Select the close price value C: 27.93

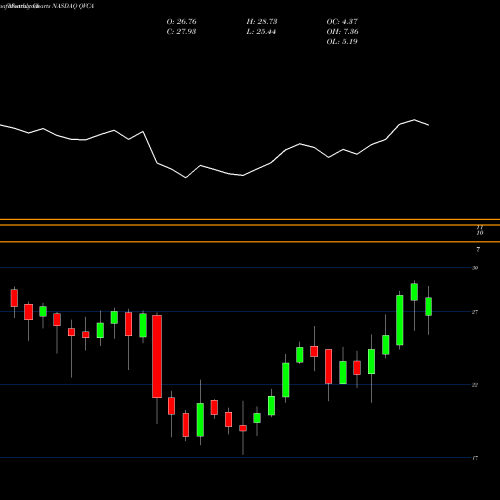(x=181, y=32)
